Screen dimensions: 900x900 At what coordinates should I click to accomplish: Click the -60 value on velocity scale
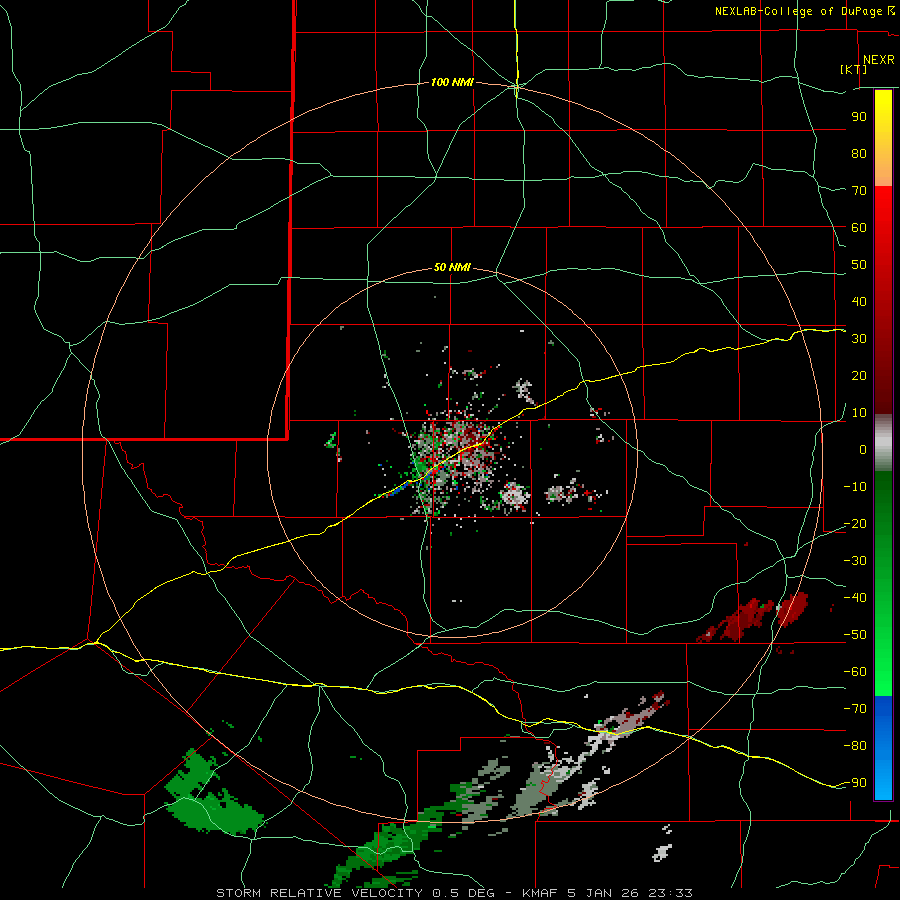coord(855,672)
